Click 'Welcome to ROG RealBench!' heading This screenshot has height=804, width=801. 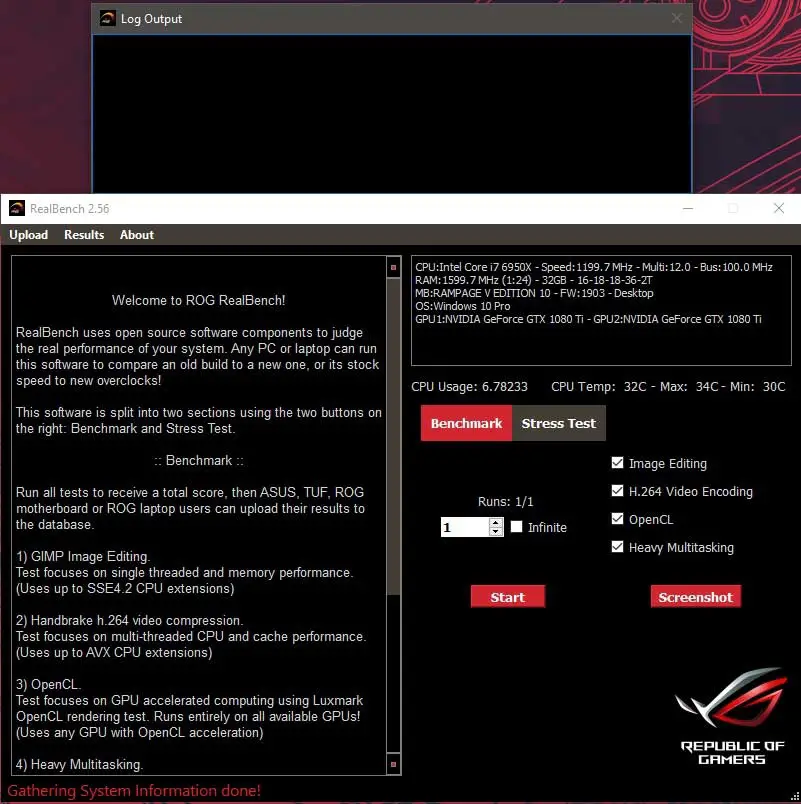(x=198, y=300)
